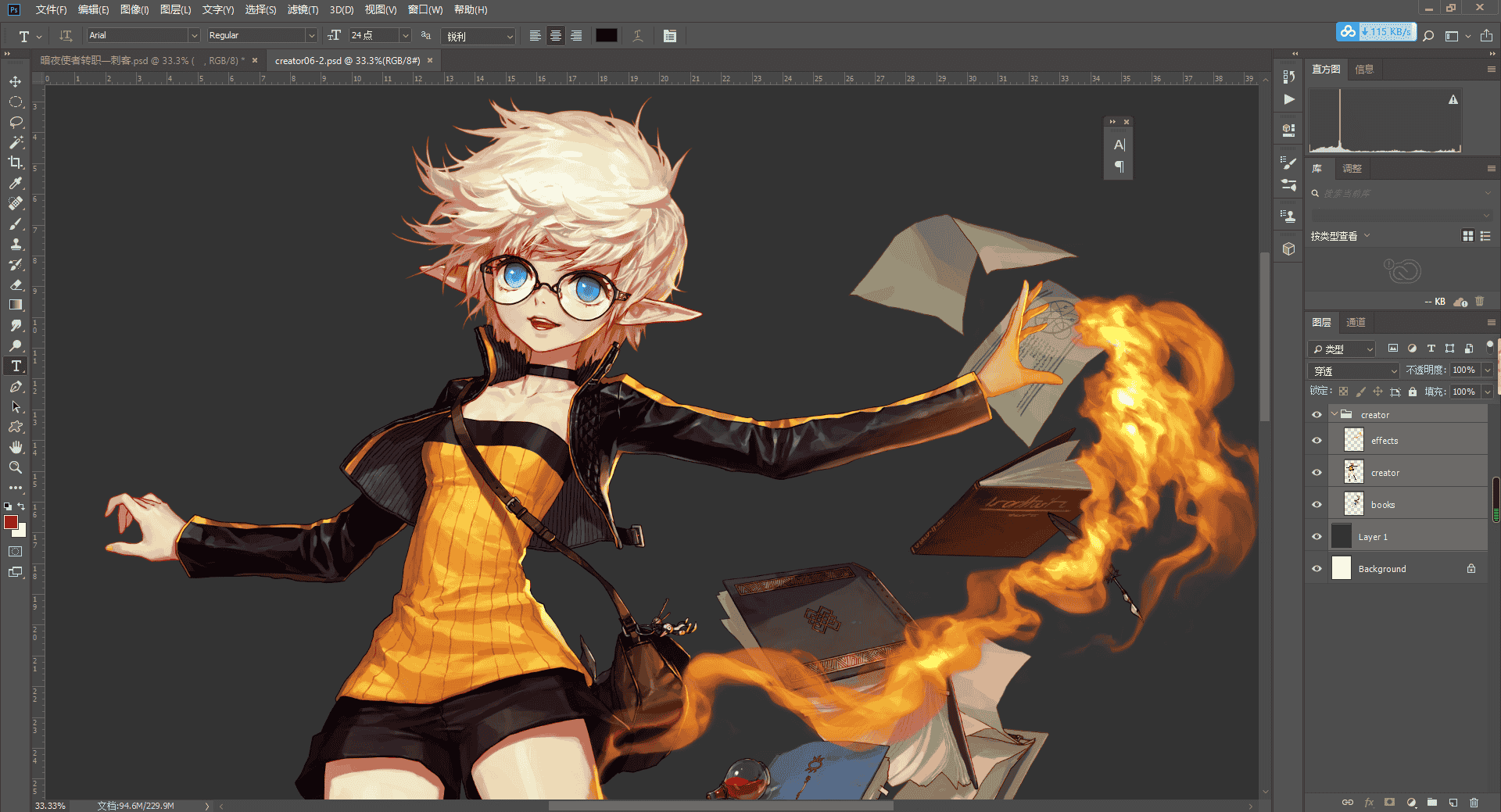
Task: Select the Hand tool
Action: tap(16, 447)
